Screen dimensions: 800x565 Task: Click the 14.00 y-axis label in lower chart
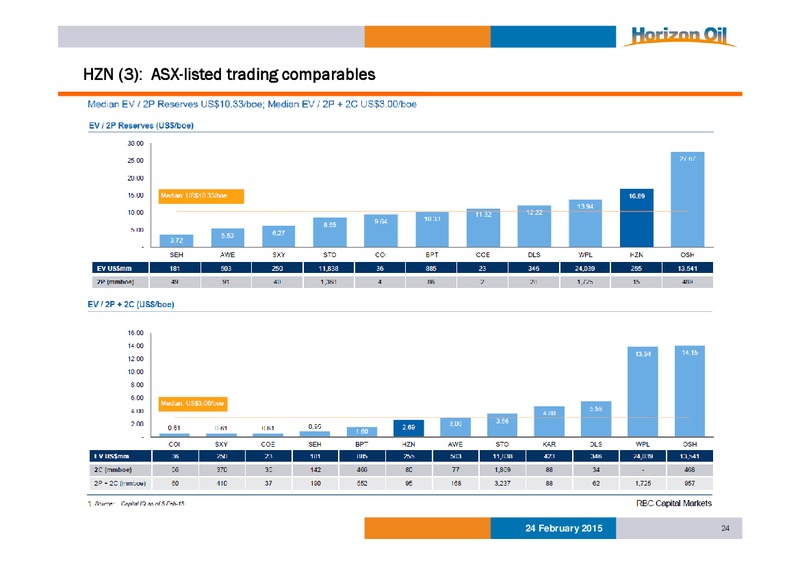click(x=136, y=346)
